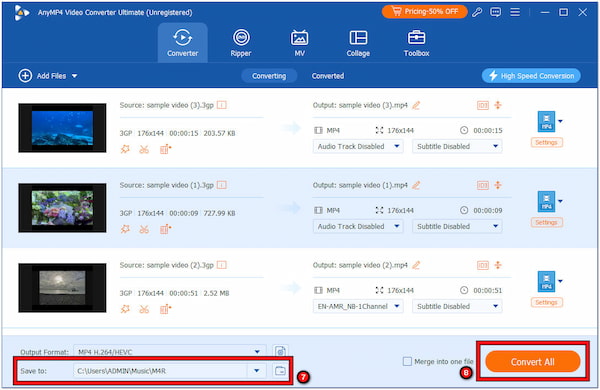This screenshot has width=600, height=390.
Task: Click compress icon for sample video (1).mp4
Action: click(498, 185)
